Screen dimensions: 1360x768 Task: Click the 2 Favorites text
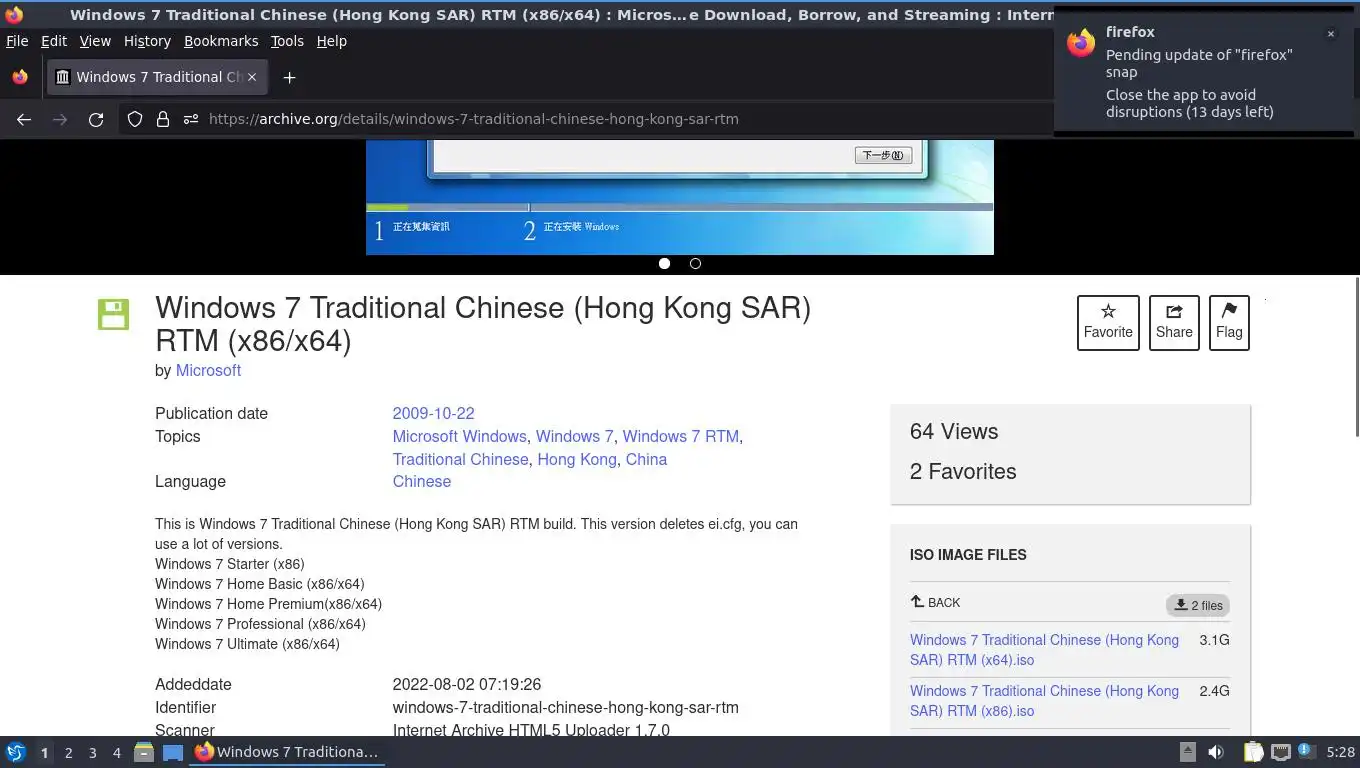click(963, 471)
